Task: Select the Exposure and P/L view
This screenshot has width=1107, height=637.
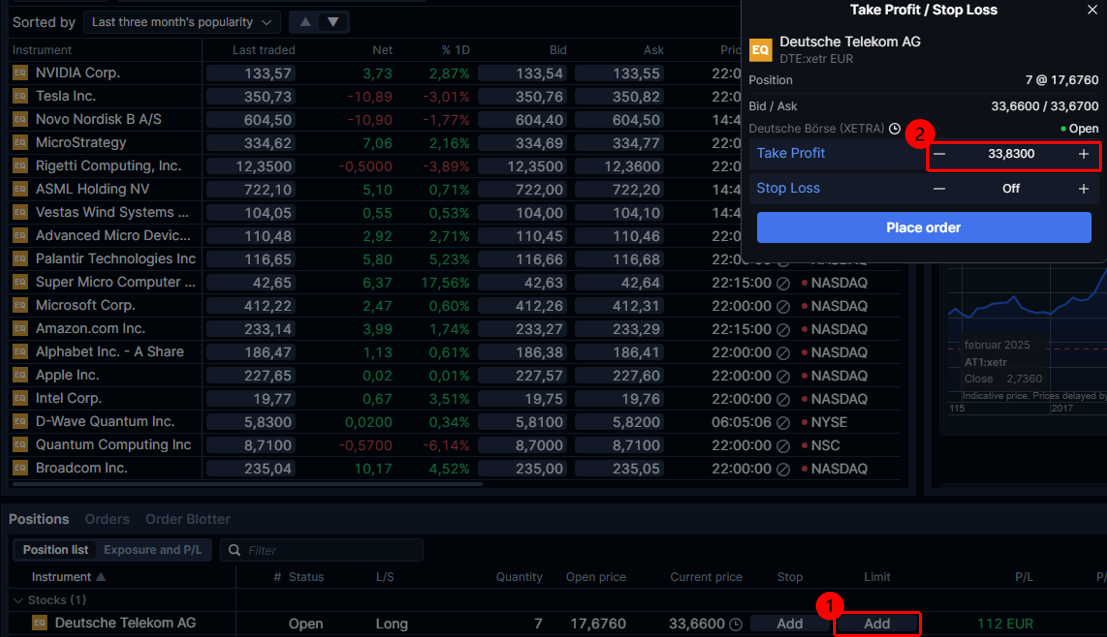Action: tap(155, 550)
